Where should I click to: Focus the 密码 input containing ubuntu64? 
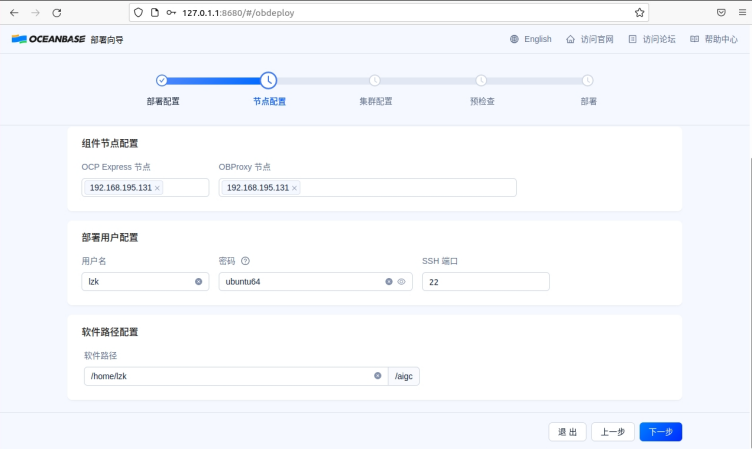pos(316,282)
